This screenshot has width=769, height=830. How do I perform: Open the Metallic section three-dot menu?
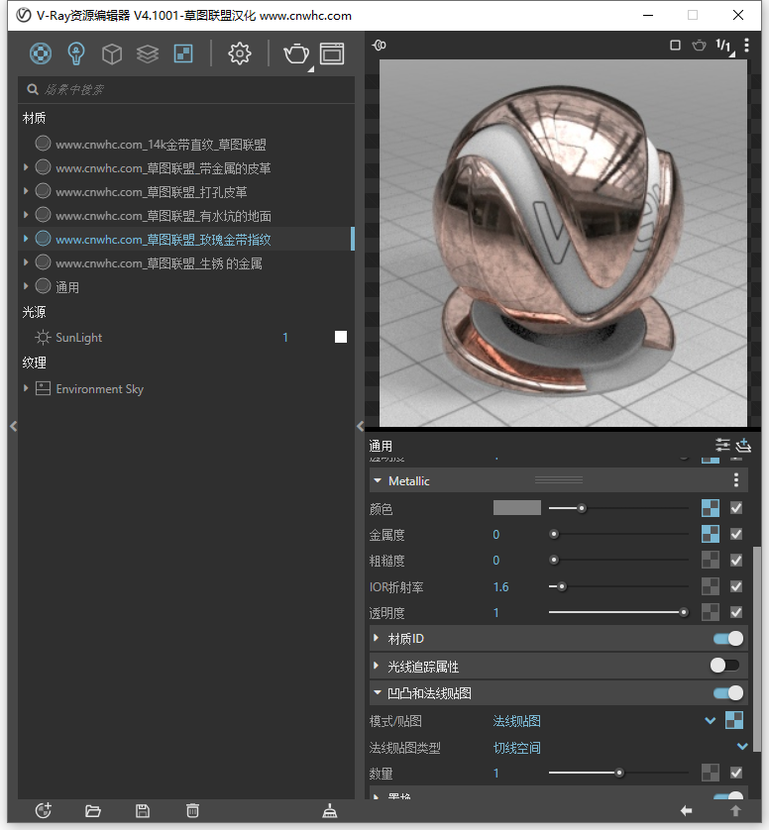pos(736,480)
